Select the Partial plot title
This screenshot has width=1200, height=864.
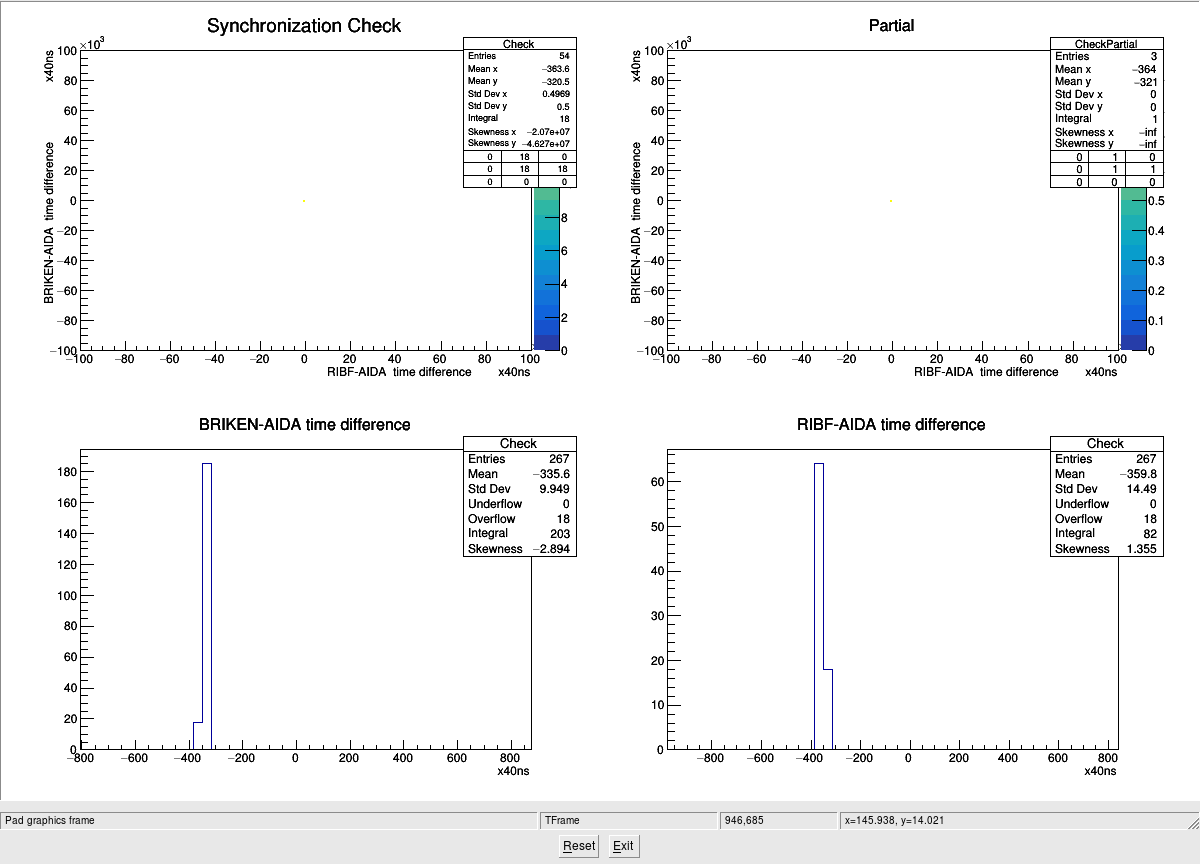tap(891, 25)
